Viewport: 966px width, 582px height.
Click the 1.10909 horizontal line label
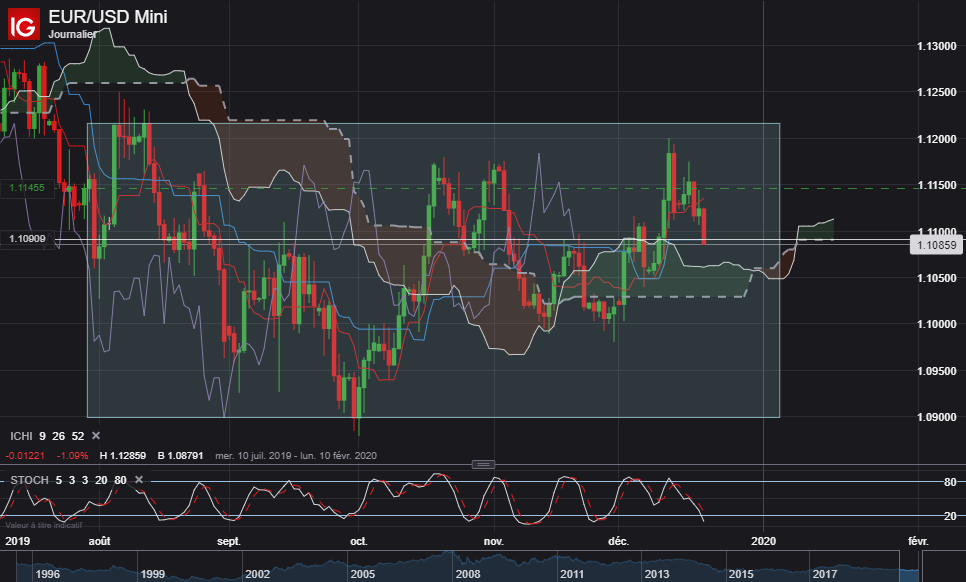27,238
